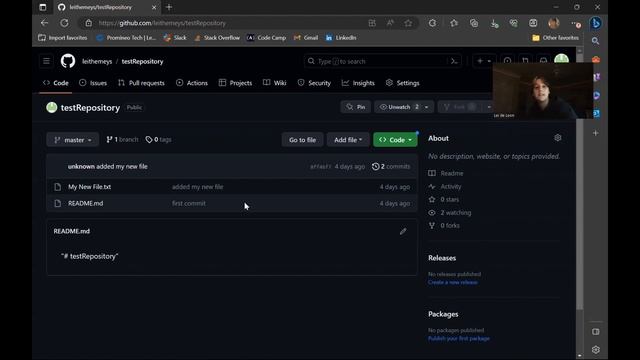Switch to the Code tab
Viewport: 640px width, 360px height.
pyautogui.click(x=56, y=83)
